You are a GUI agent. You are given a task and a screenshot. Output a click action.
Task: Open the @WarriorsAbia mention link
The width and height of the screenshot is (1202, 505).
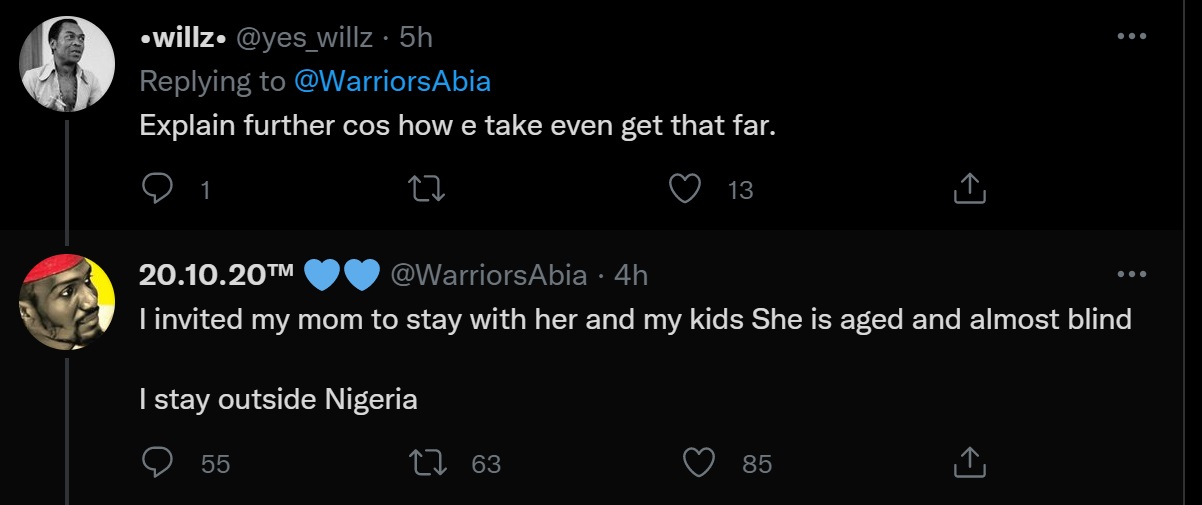392,81
